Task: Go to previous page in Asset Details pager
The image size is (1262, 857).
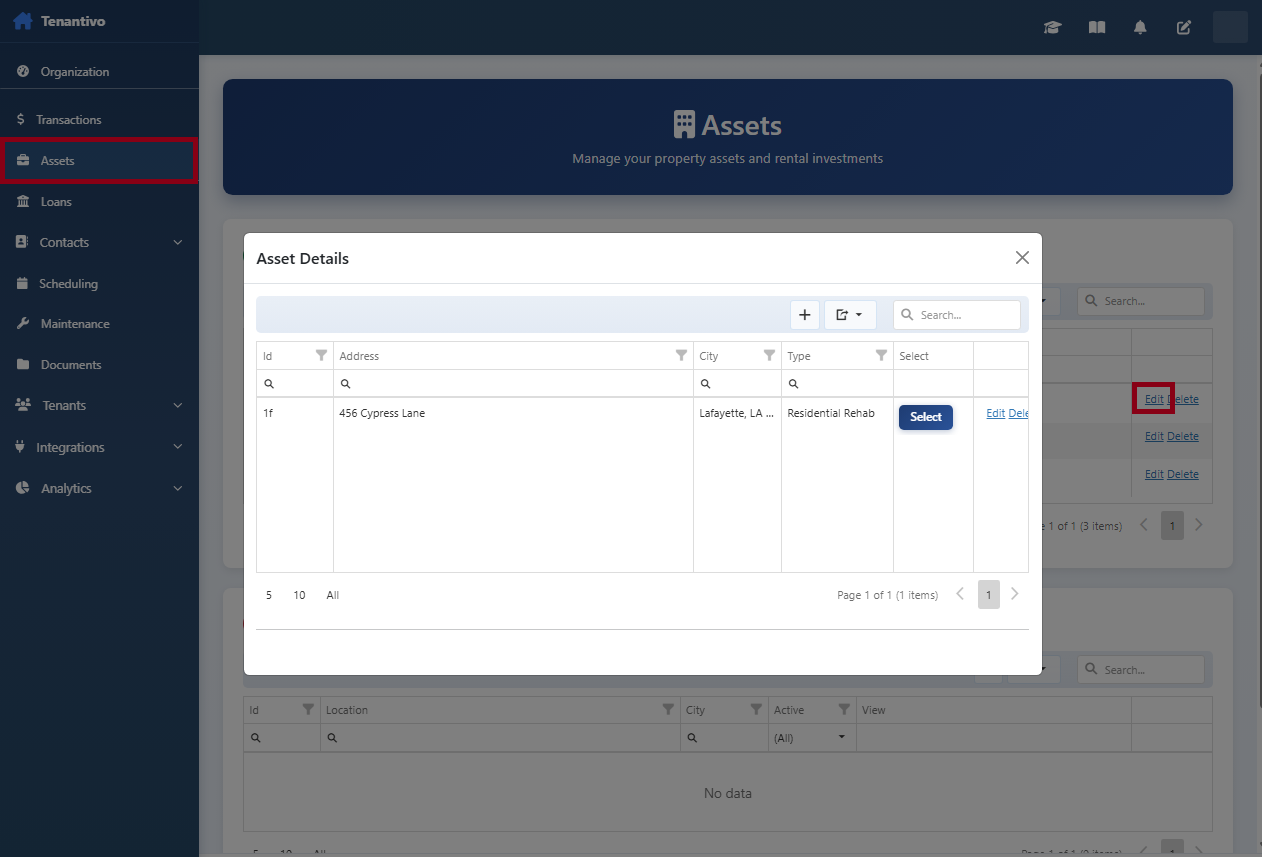Action: (960, 594)
